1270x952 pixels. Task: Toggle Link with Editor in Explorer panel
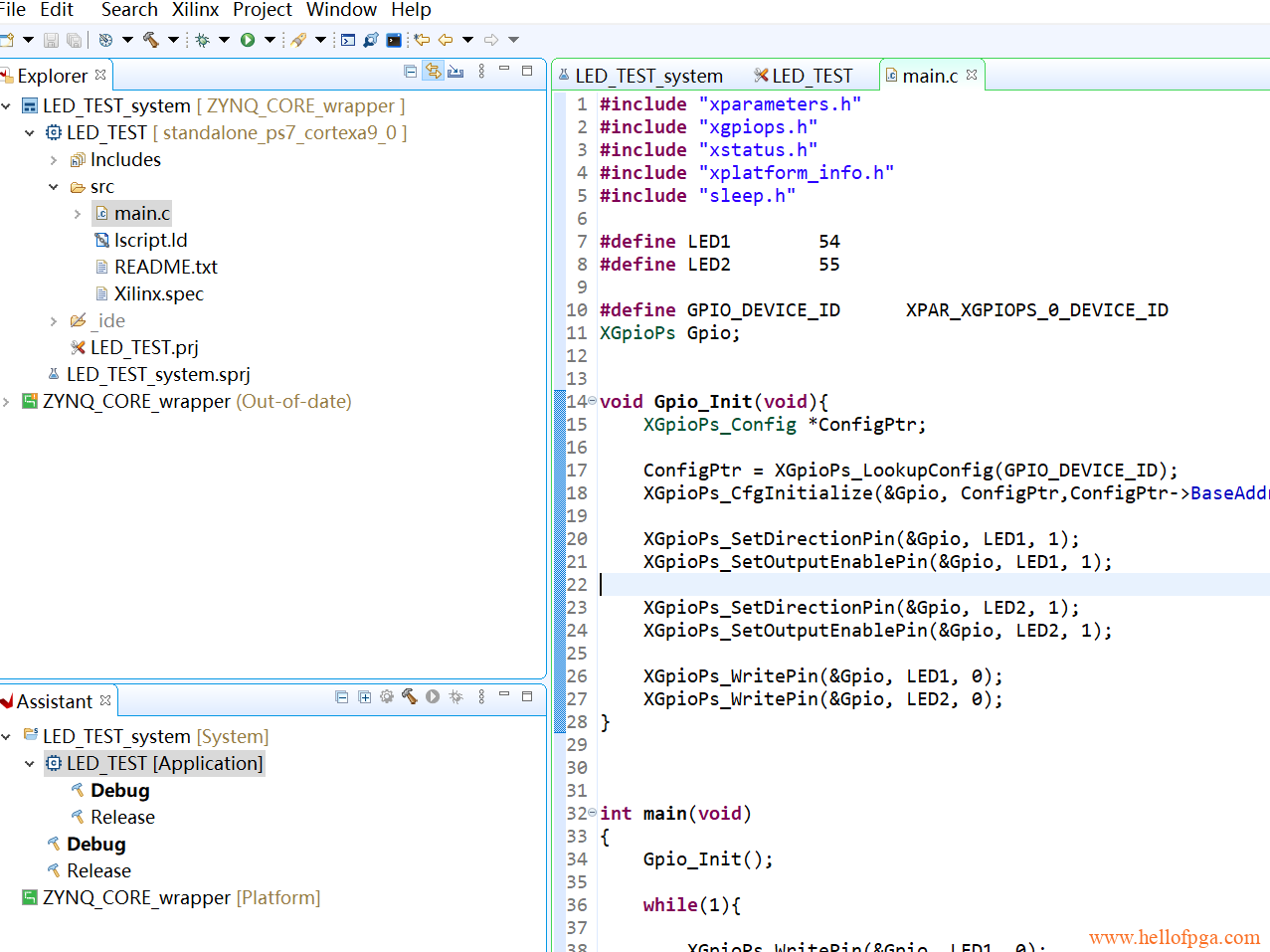coord(433,72)
